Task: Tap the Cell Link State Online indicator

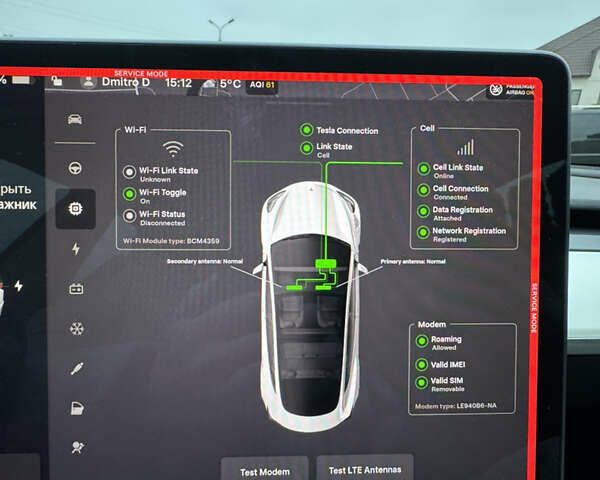Action: click(424, 168)
